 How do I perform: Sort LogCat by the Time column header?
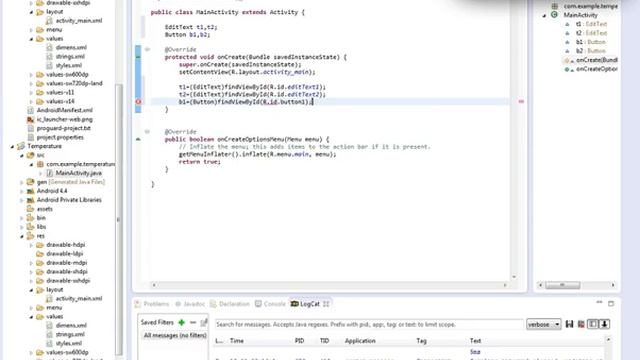point(237,340)
